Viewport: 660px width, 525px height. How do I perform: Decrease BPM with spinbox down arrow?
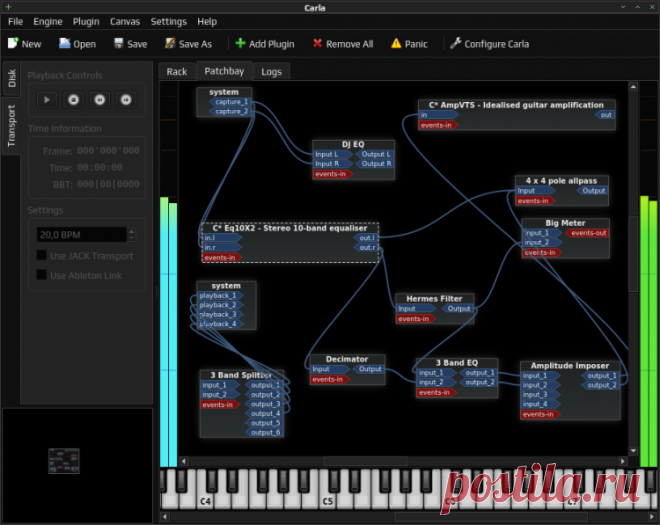coord(131,238)
